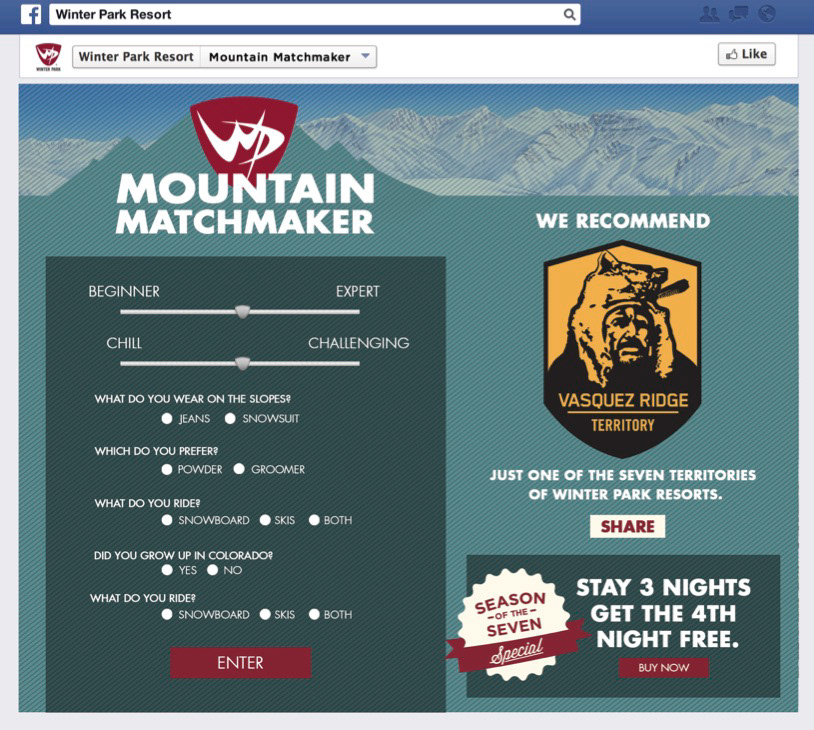Click the Share button
Screen dimensions: 814x730
[x=627, y=526]
